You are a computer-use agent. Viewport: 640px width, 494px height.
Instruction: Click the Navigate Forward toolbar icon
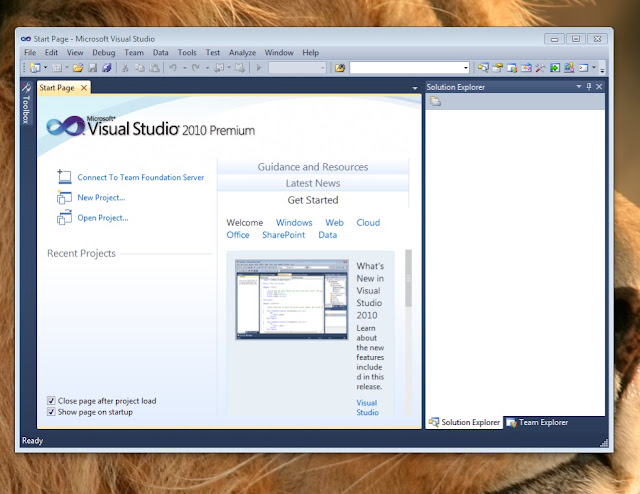240,68
